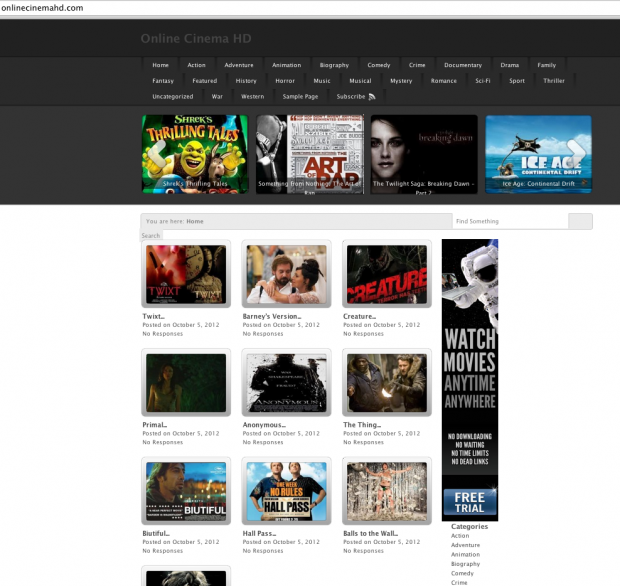Screen dimensions: 620x586
Task: Open the Twixt movie thumbnail
Action: click(186, 274)
